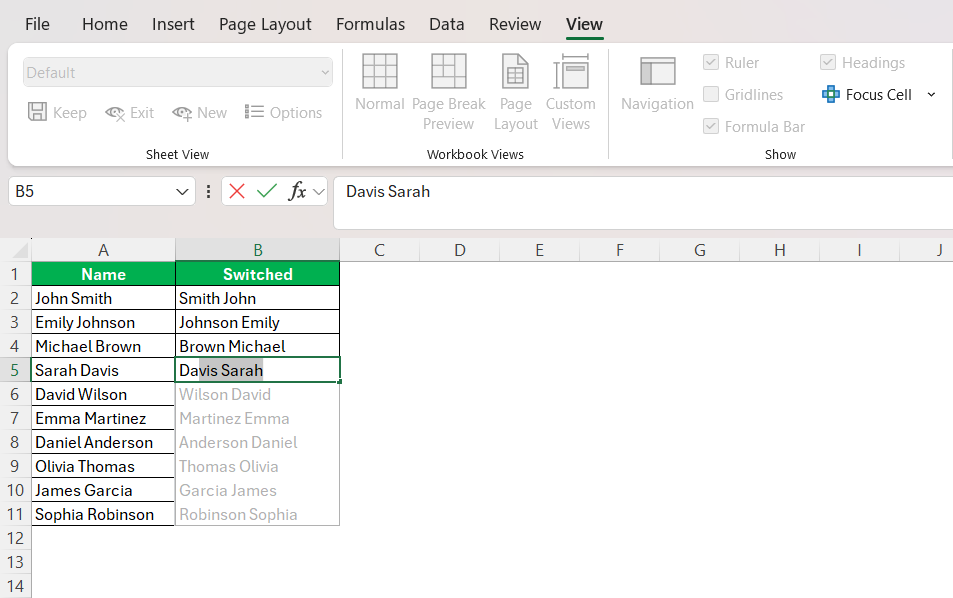The width and height of the screenshot is (953, 598).
Task: Open the Formulas tab
Action: pyautogui.click(x=370, y=24)
